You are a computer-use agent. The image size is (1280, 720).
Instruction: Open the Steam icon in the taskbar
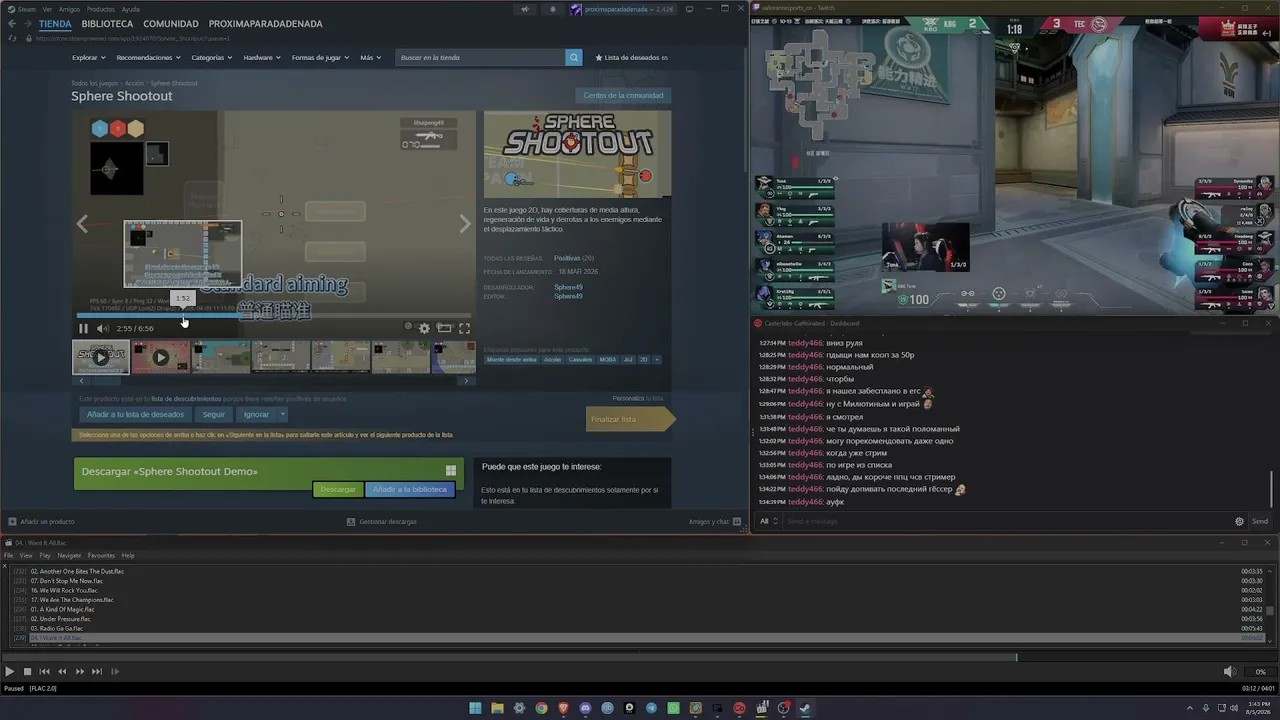pos(805,708)
